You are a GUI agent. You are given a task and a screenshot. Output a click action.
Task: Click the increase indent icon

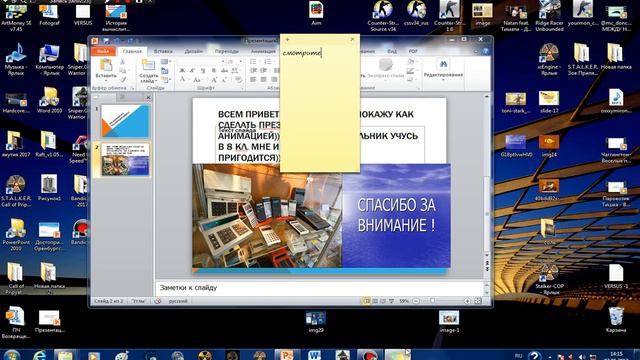click(264, 71)
